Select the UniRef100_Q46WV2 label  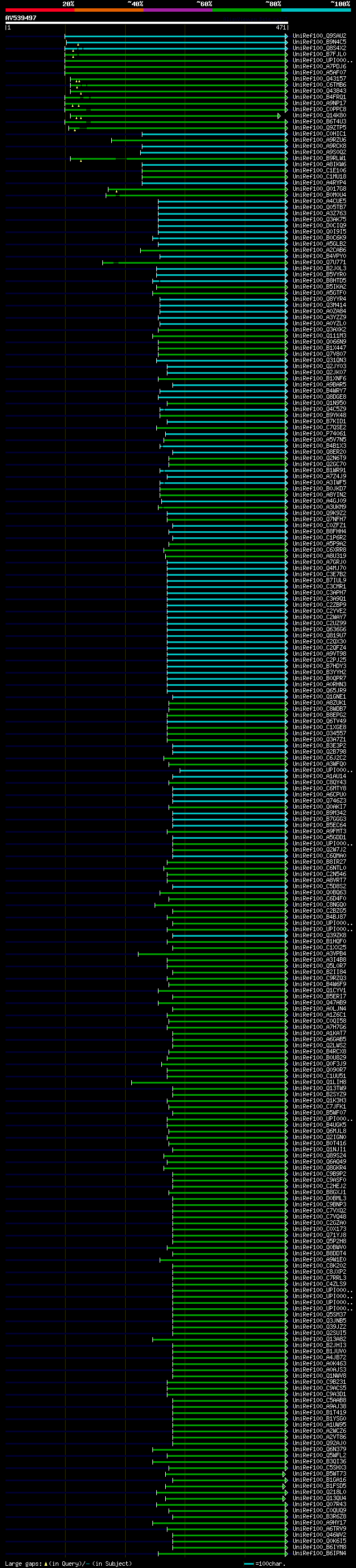coord(319,1535)
